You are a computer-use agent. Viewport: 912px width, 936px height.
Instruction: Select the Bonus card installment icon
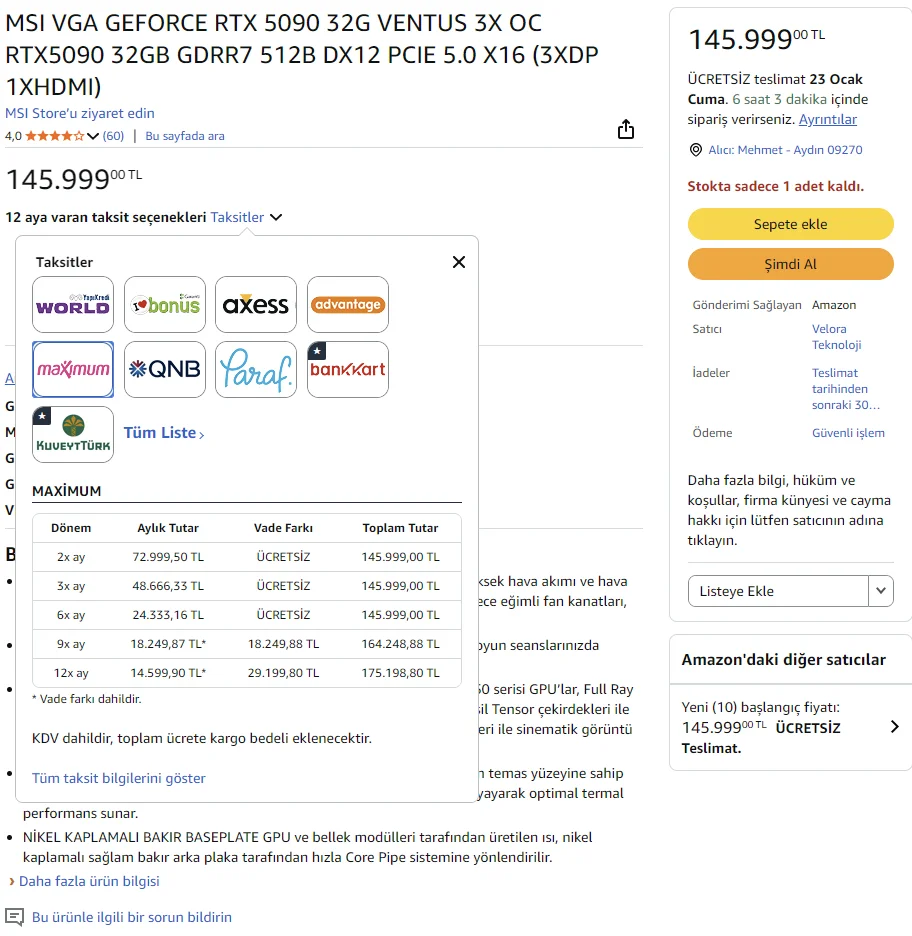[x=165, y=305]
